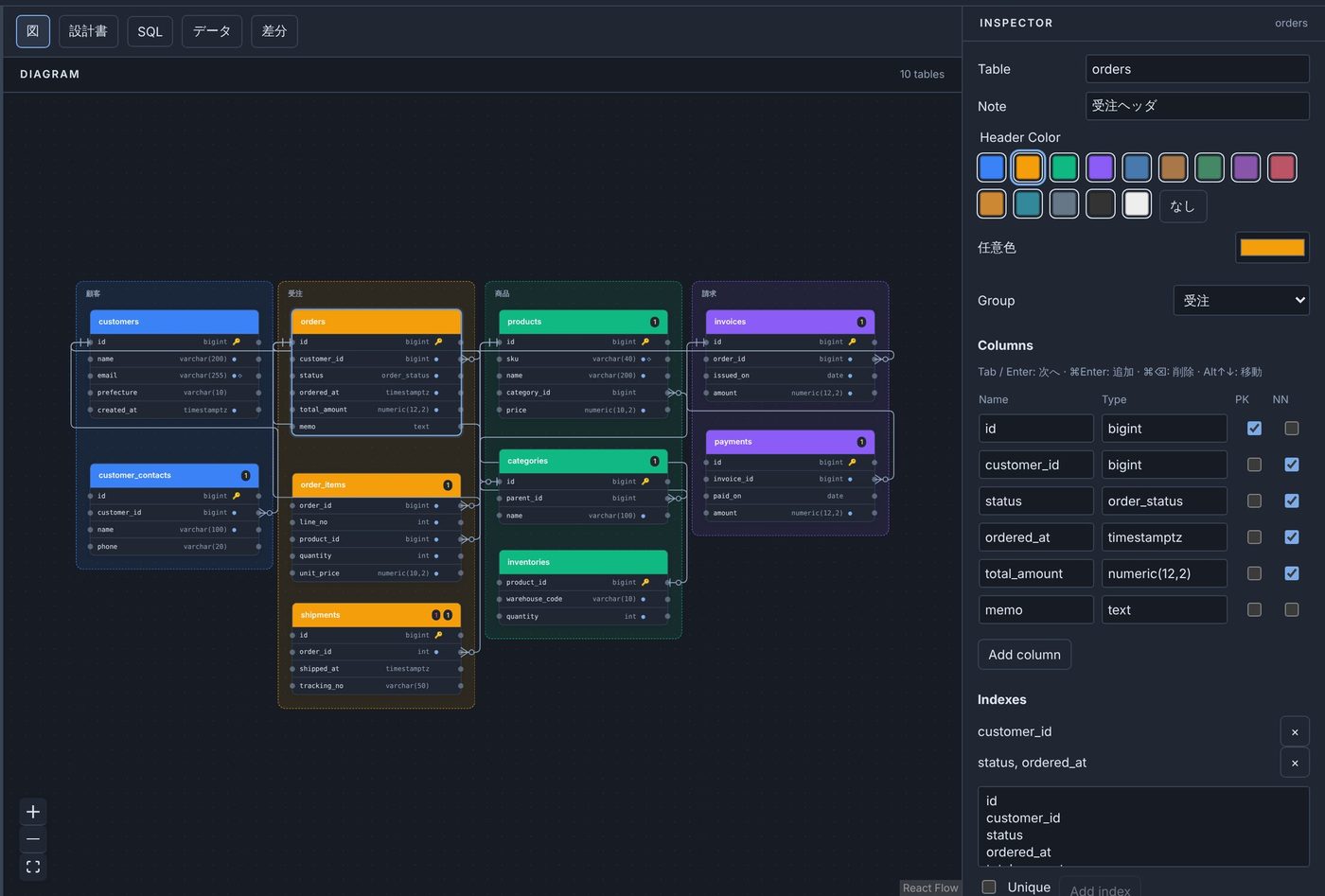The width and height of the screenshot is (1325, 896).
Task: Toggle PK checkbox for ordered_at column
Action: pyautogui.click(x=1254, y=537)
